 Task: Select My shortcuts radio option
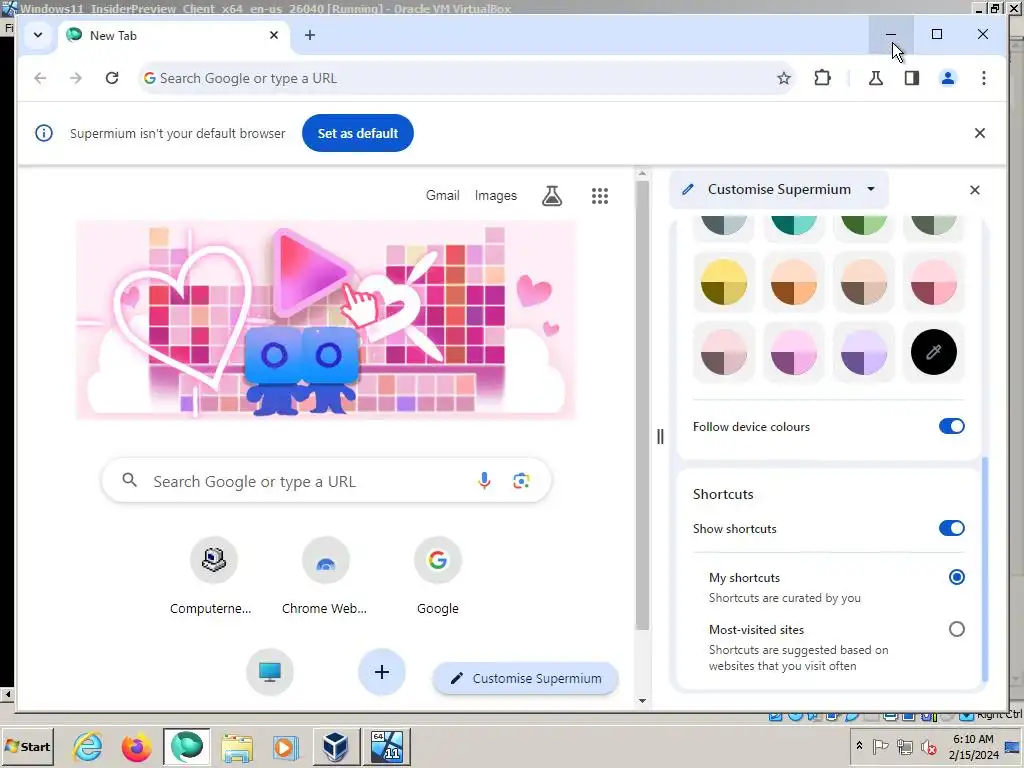point(956,577)
